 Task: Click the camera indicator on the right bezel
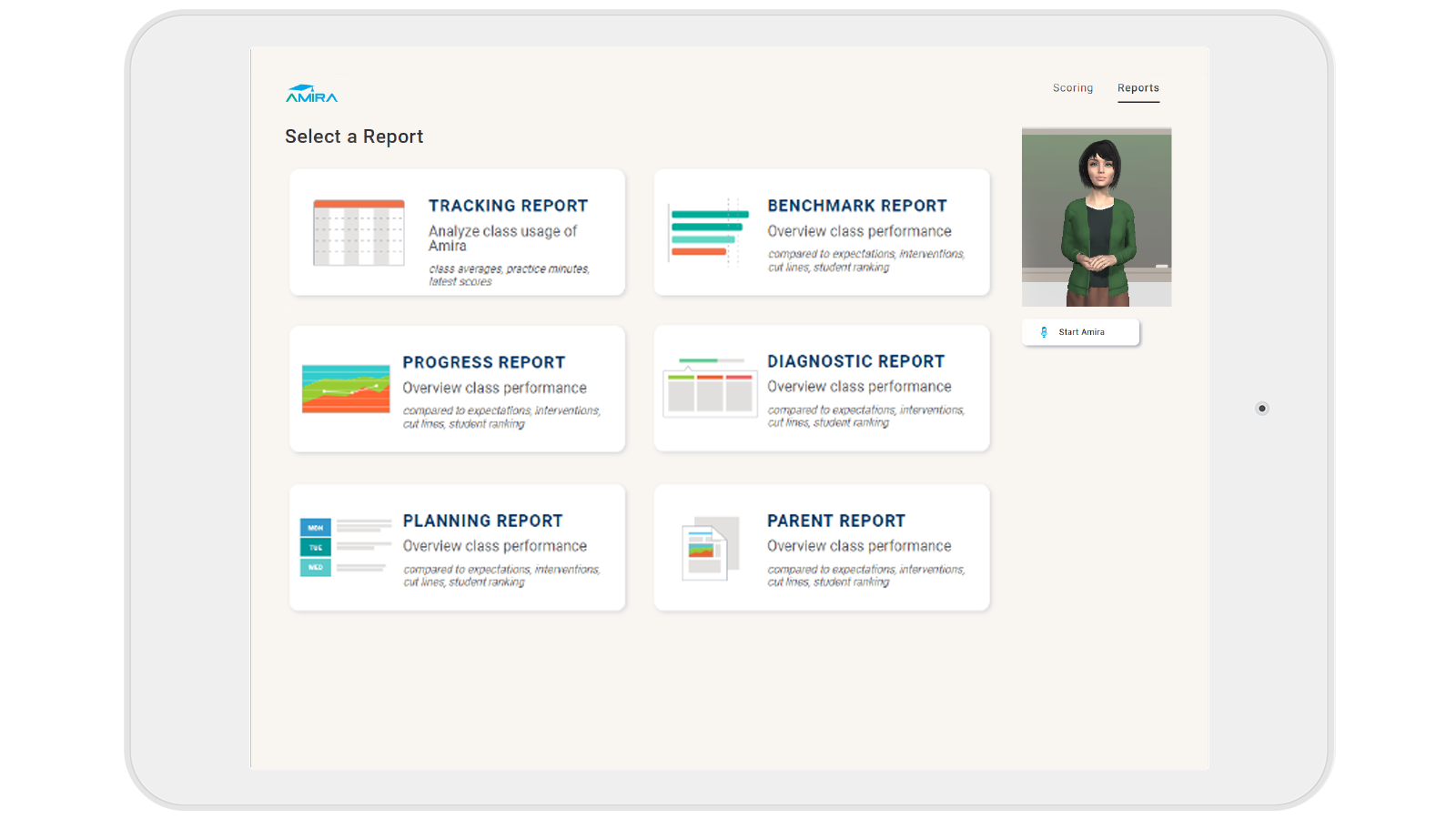1261,409
